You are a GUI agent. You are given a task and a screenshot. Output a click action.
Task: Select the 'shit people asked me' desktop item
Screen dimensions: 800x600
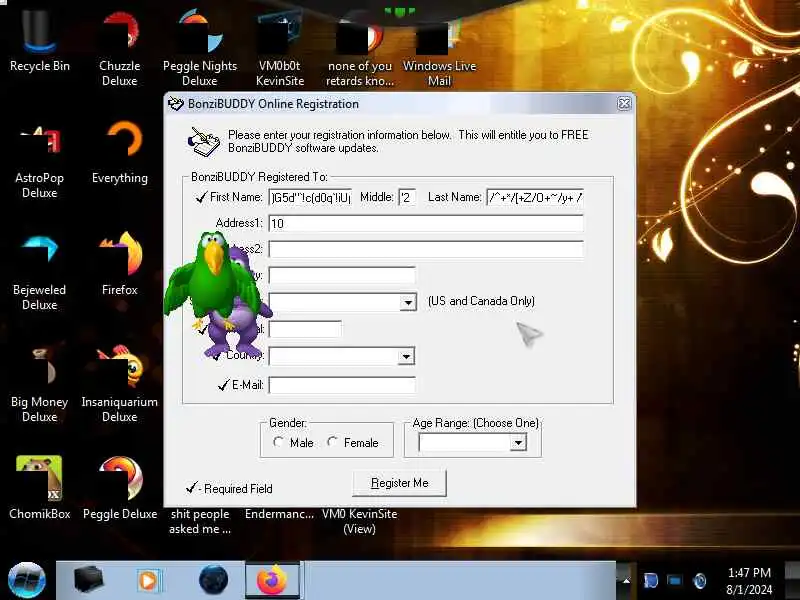point(199,521)
